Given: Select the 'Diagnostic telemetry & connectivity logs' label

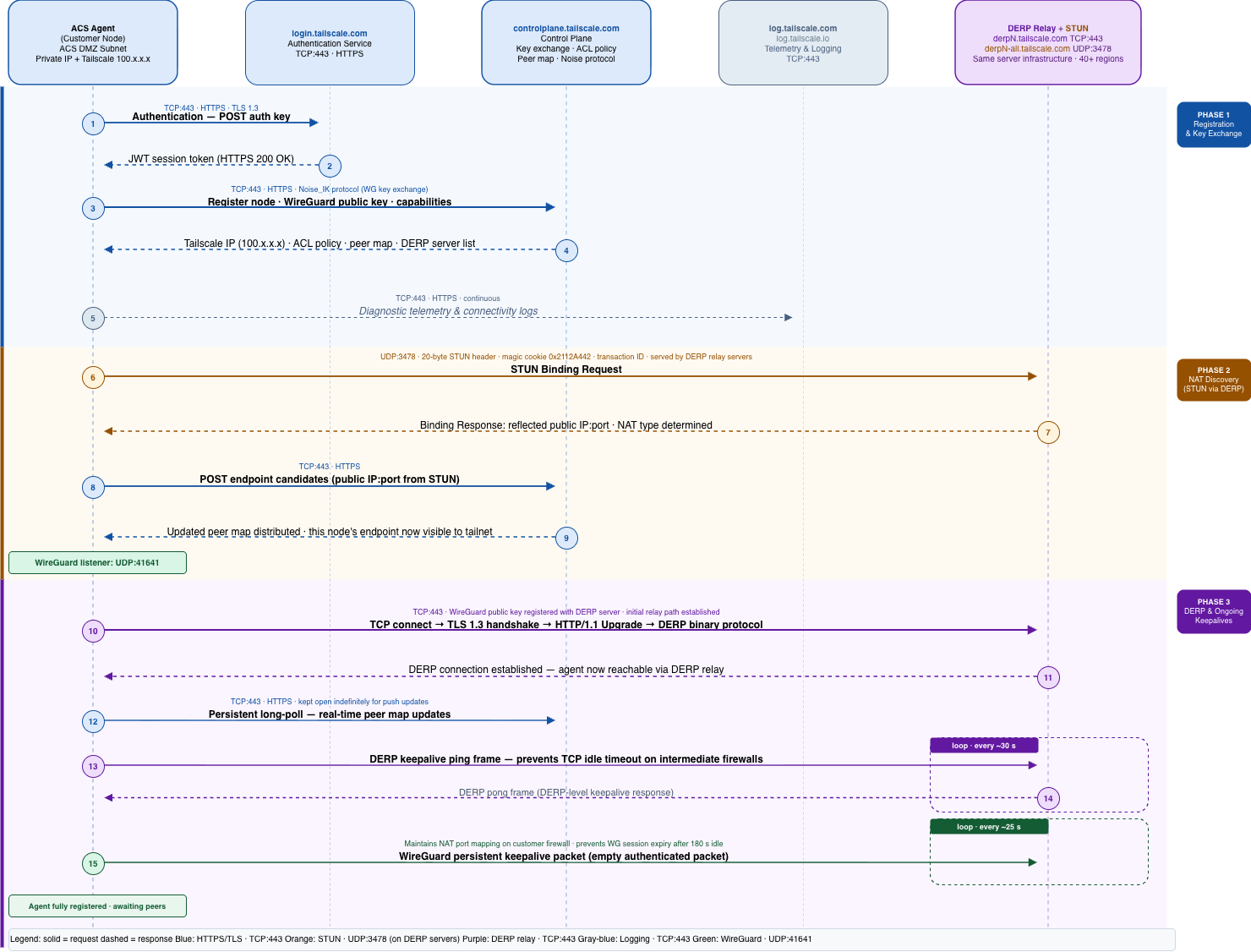Looking at the screenshot, I should pyautogui.click(x=448, y=311).
